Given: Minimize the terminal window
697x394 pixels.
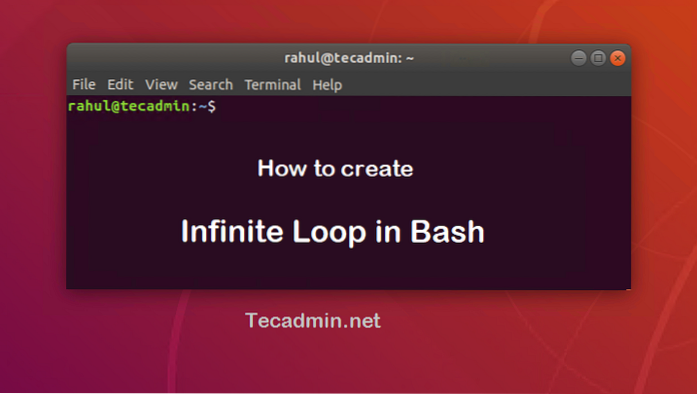Looking at the screenshot, I should 578,58.
